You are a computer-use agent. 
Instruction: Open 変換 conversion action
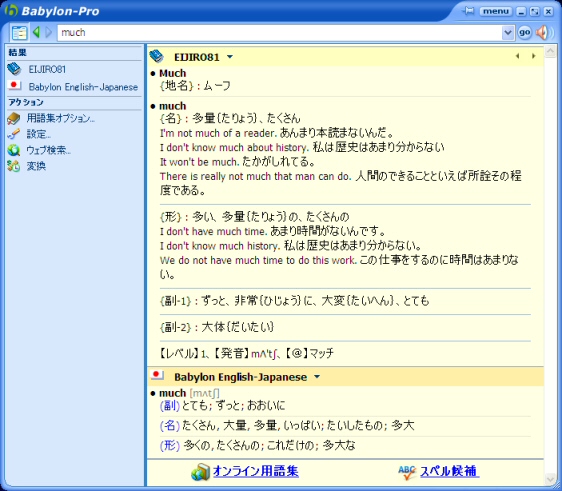tap(36, 166)
